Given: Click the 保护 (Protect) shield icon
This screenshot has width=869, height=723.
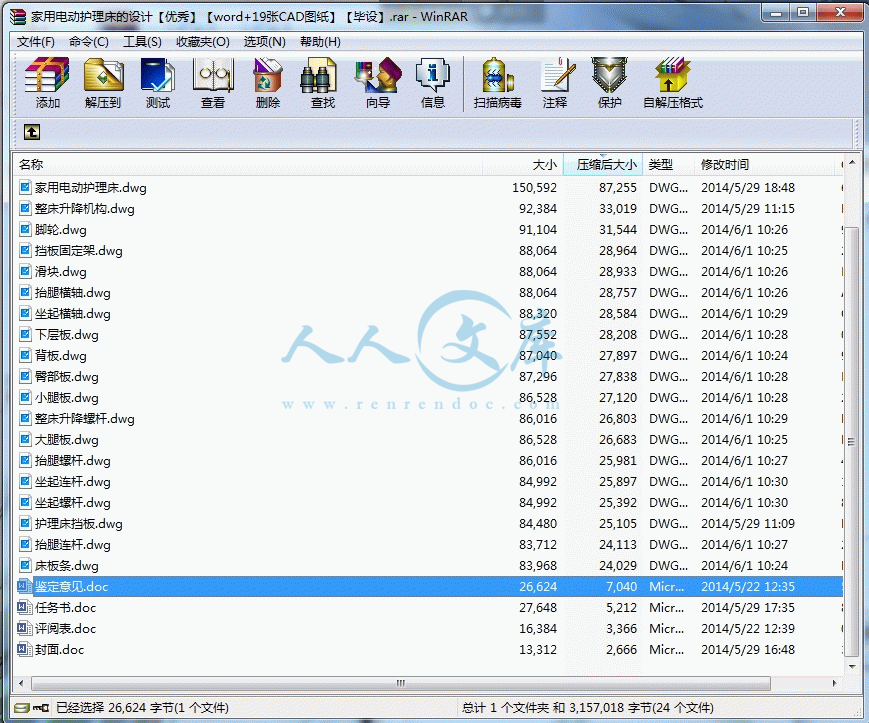Looking at the screenshot, I should [609, 75].
